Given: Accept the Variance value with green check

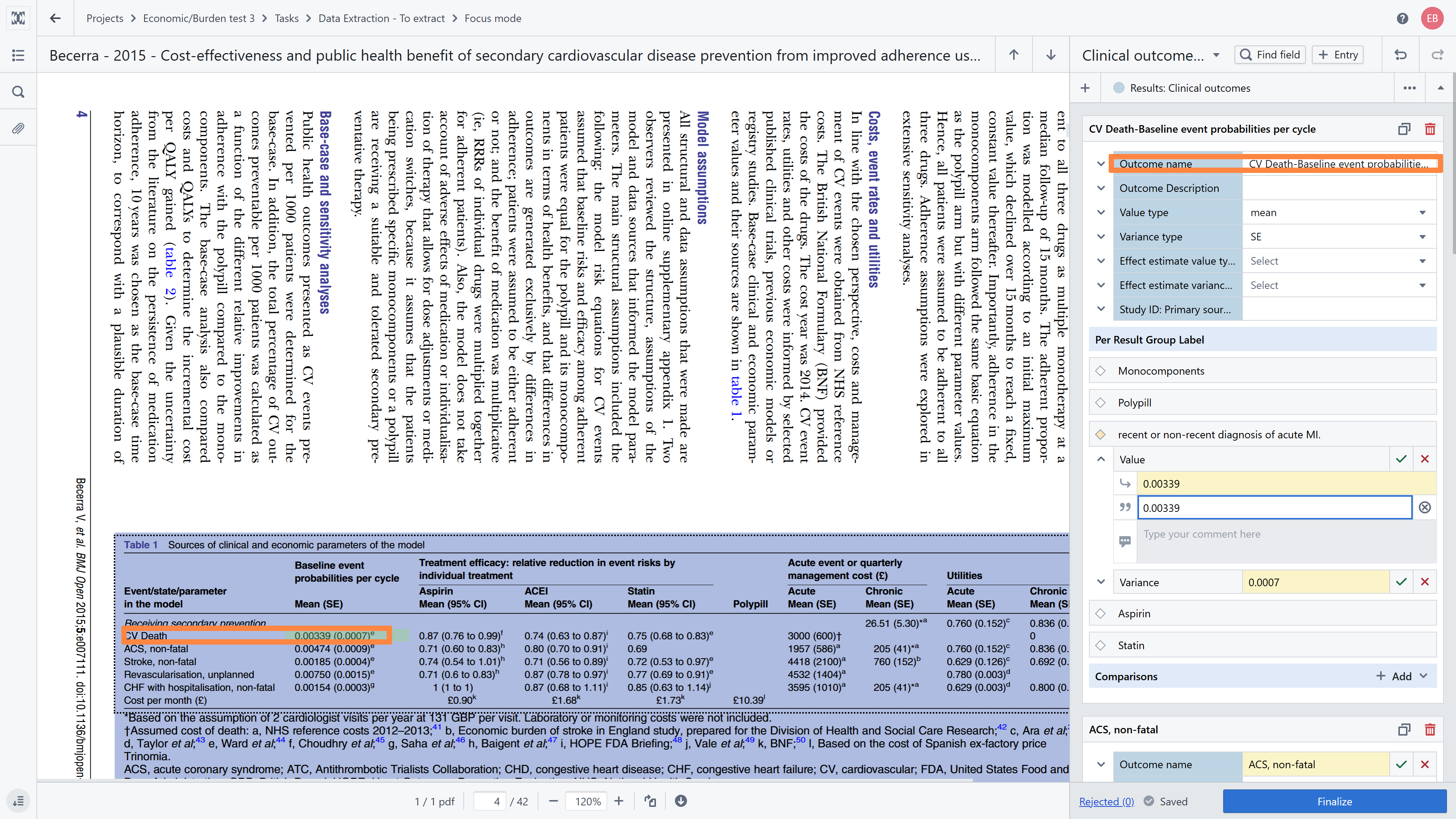Looking at the screenshot, I should pyautogui.click(x=1401, y=582).
